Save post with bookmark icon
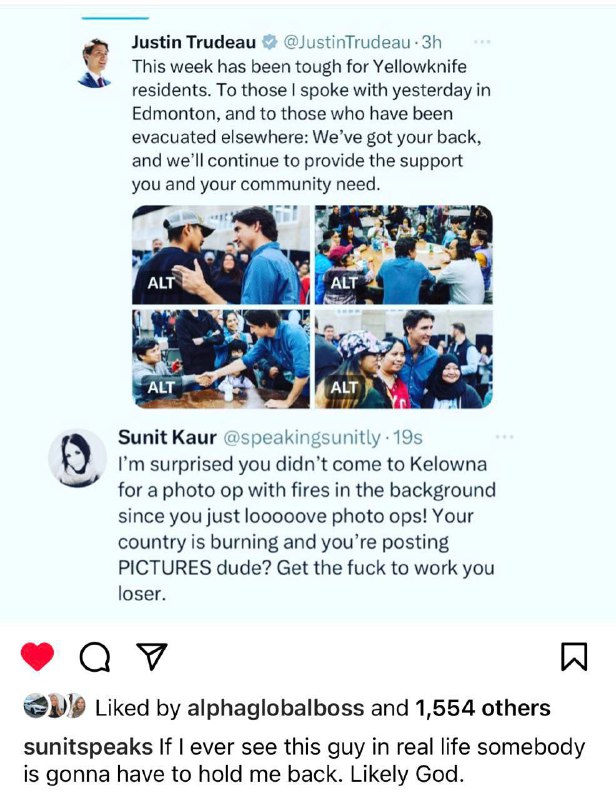 coord(574,656)
